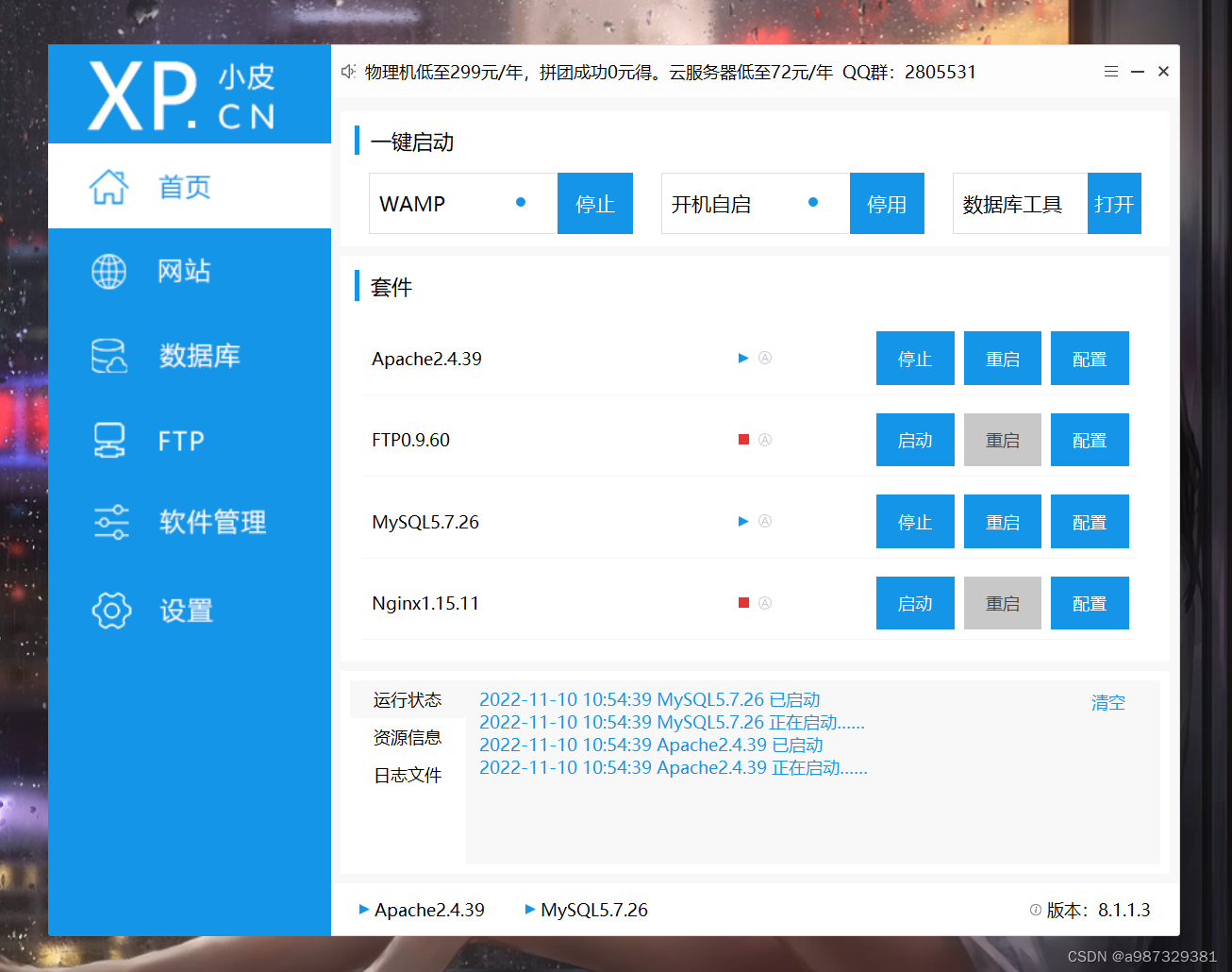Click the 数据库工具 label field
1232x972 pixels.
[1021, 204]
